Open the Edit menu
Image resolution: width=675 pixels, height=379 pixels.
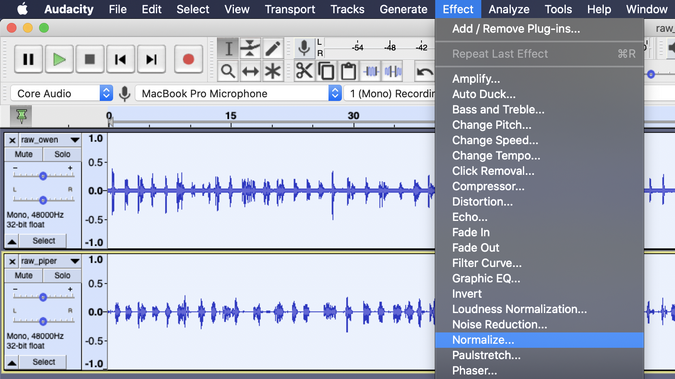[x=152, y=9]
